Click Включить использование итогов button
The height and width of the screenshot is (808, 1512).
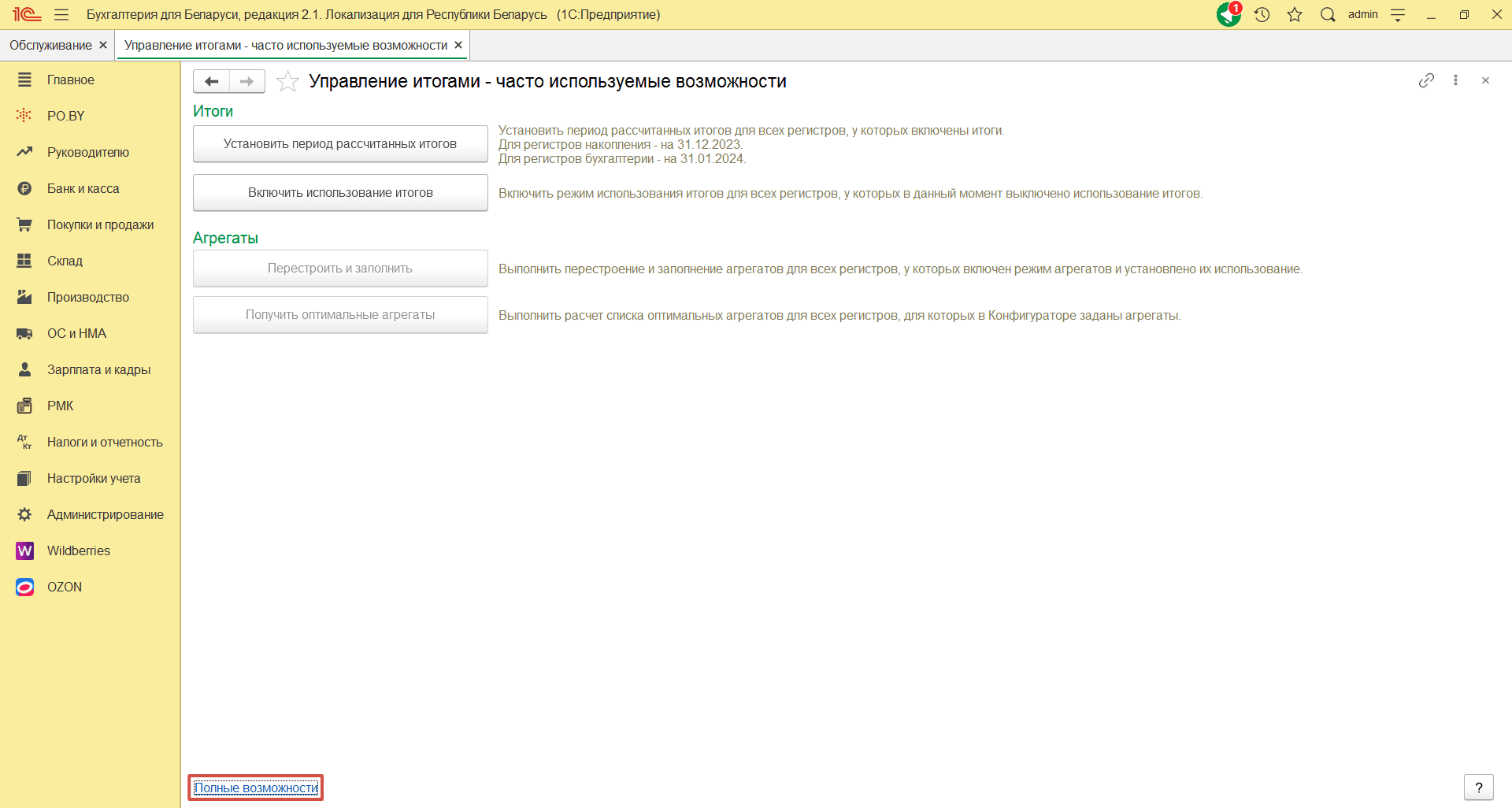(340, 193)
